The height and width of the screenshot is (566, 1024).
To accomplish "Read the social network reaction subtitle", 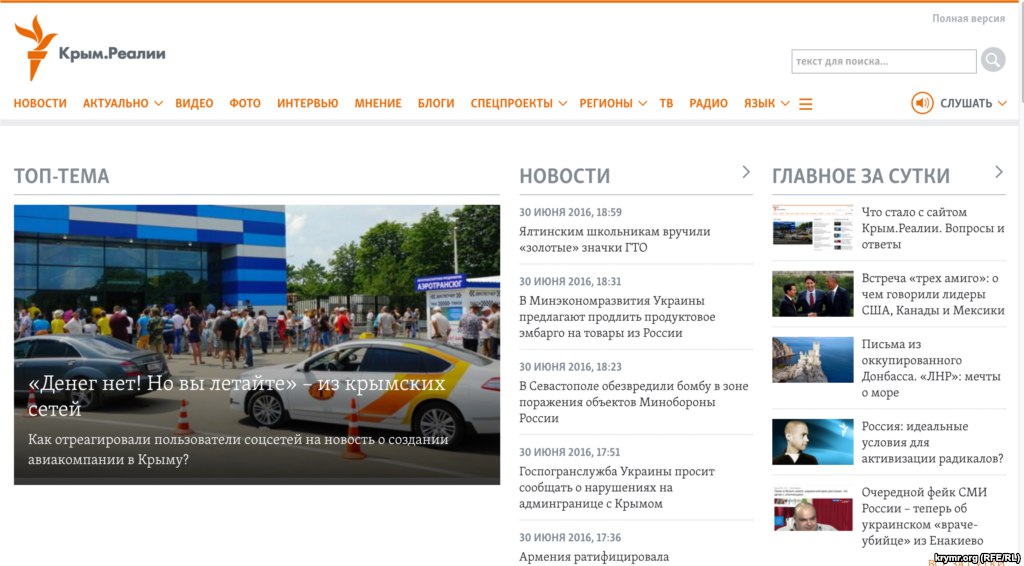I will click(x=238, y=449).
